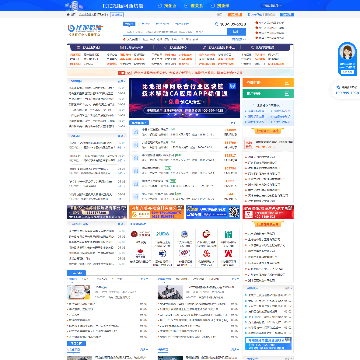This screenshot has height=360, width=360.
Task: Click the orange button in the right sidebar
Action: pyautogui.click(x=268, y=83)
